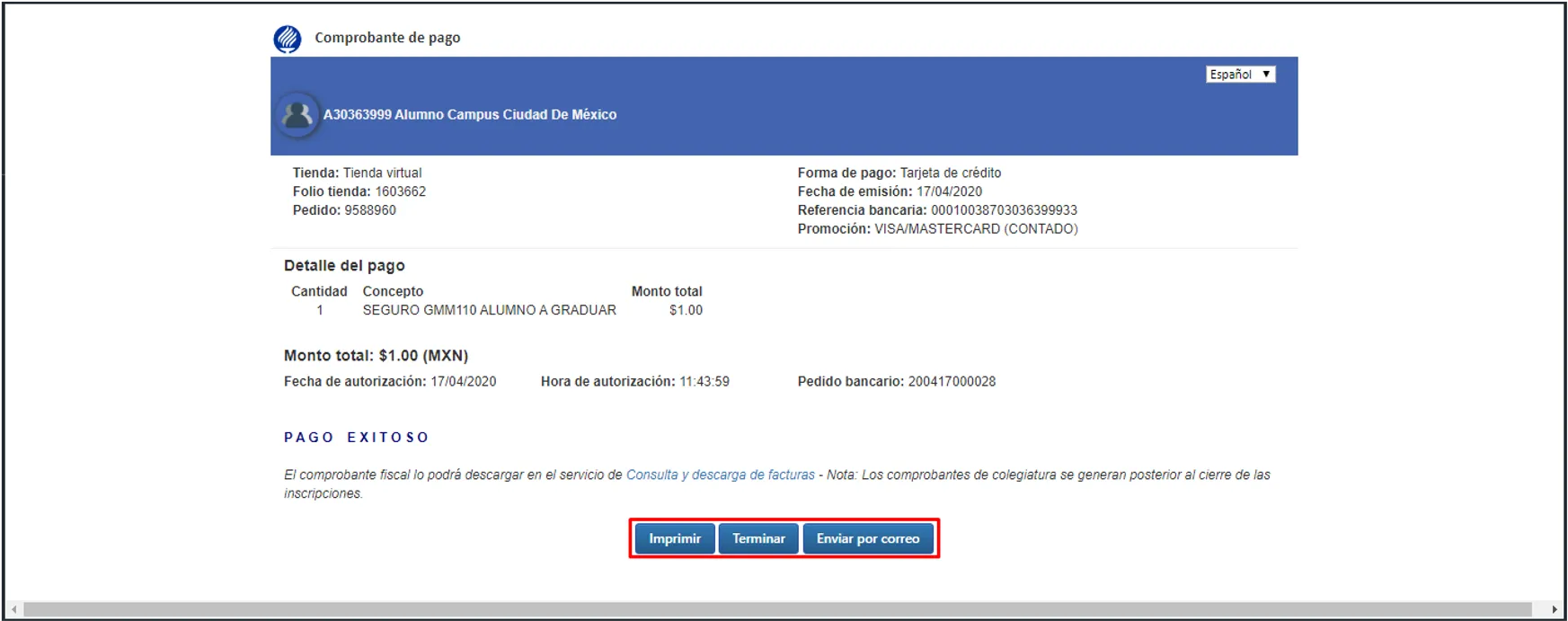Image resolution: width=1568 pixels, height=621 pixels.
Task: Open the Español language dropdown
Action: point(1240,75)
